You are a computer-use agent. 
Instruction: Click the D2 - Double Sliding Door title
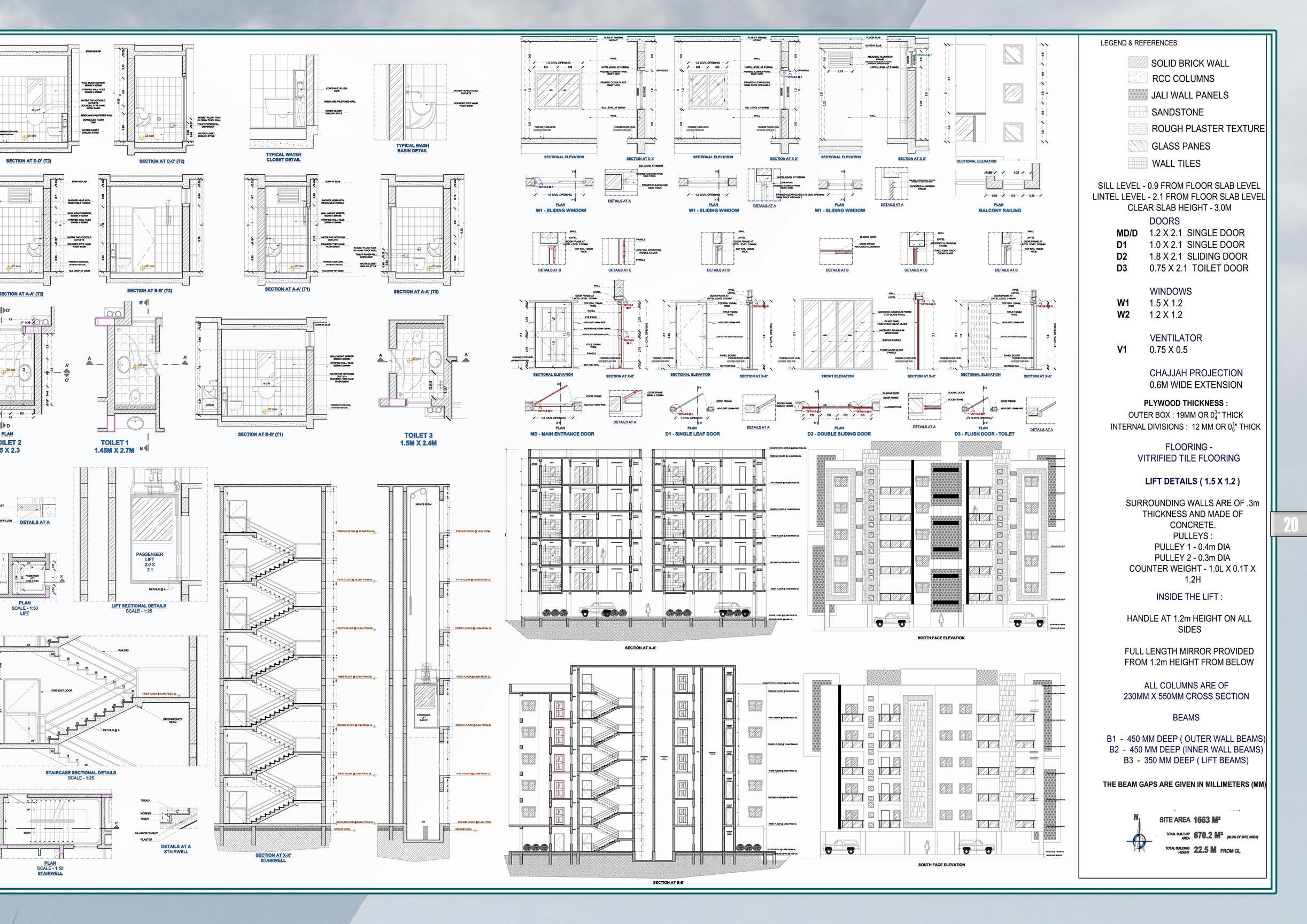[839, 433]
